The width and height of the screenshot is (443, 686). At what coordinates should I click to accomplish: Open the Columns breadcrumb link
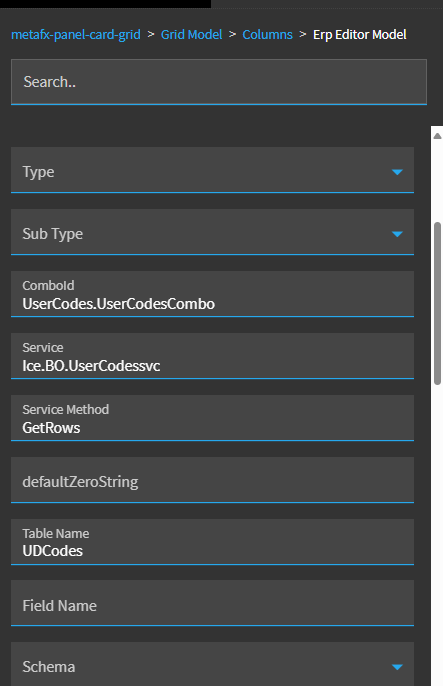268,35
